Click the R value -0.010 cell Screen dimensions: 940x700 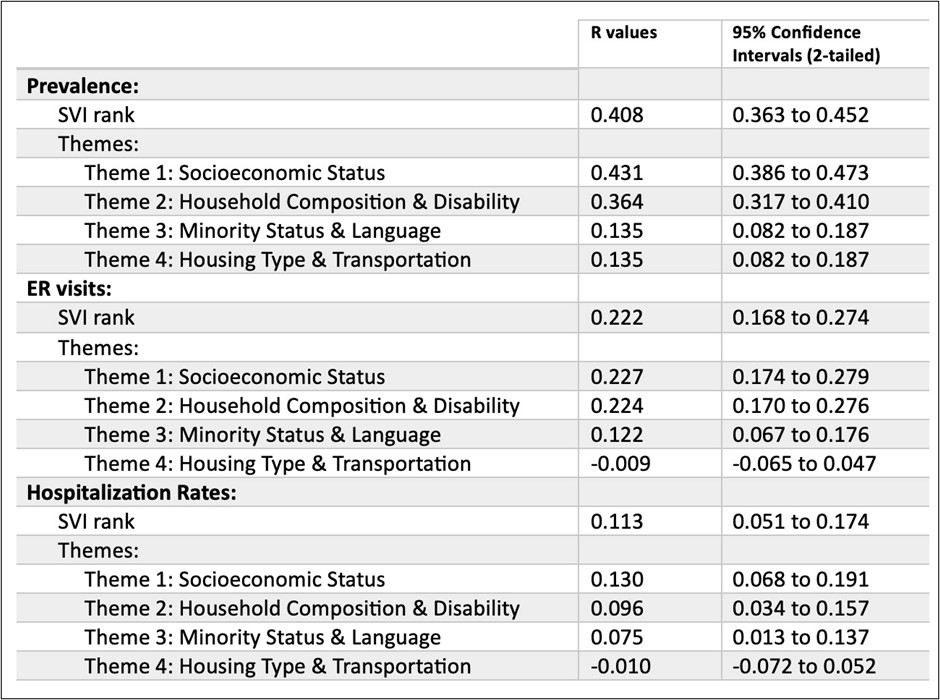click(621, 667)
